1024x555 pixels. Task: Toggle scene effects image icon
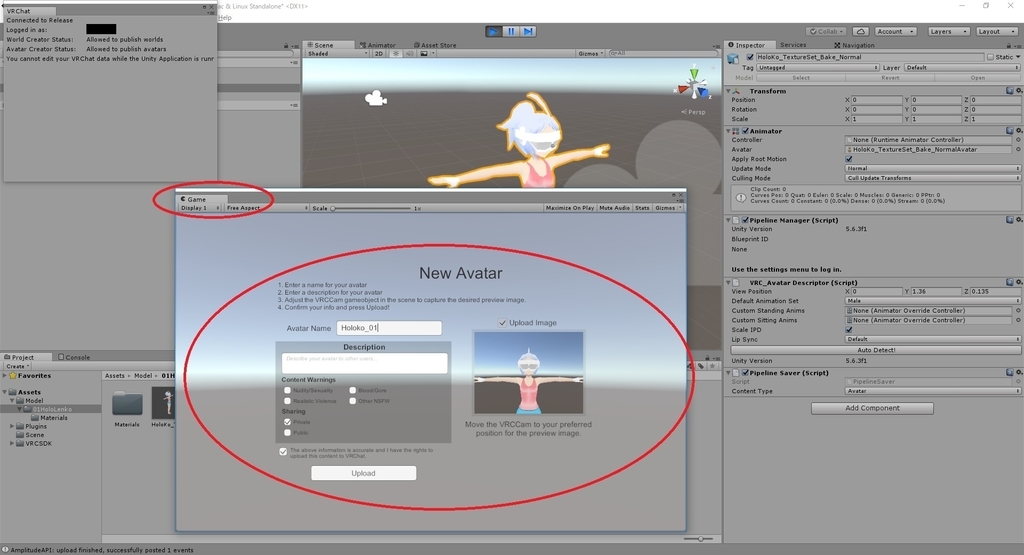click(424, 54)
